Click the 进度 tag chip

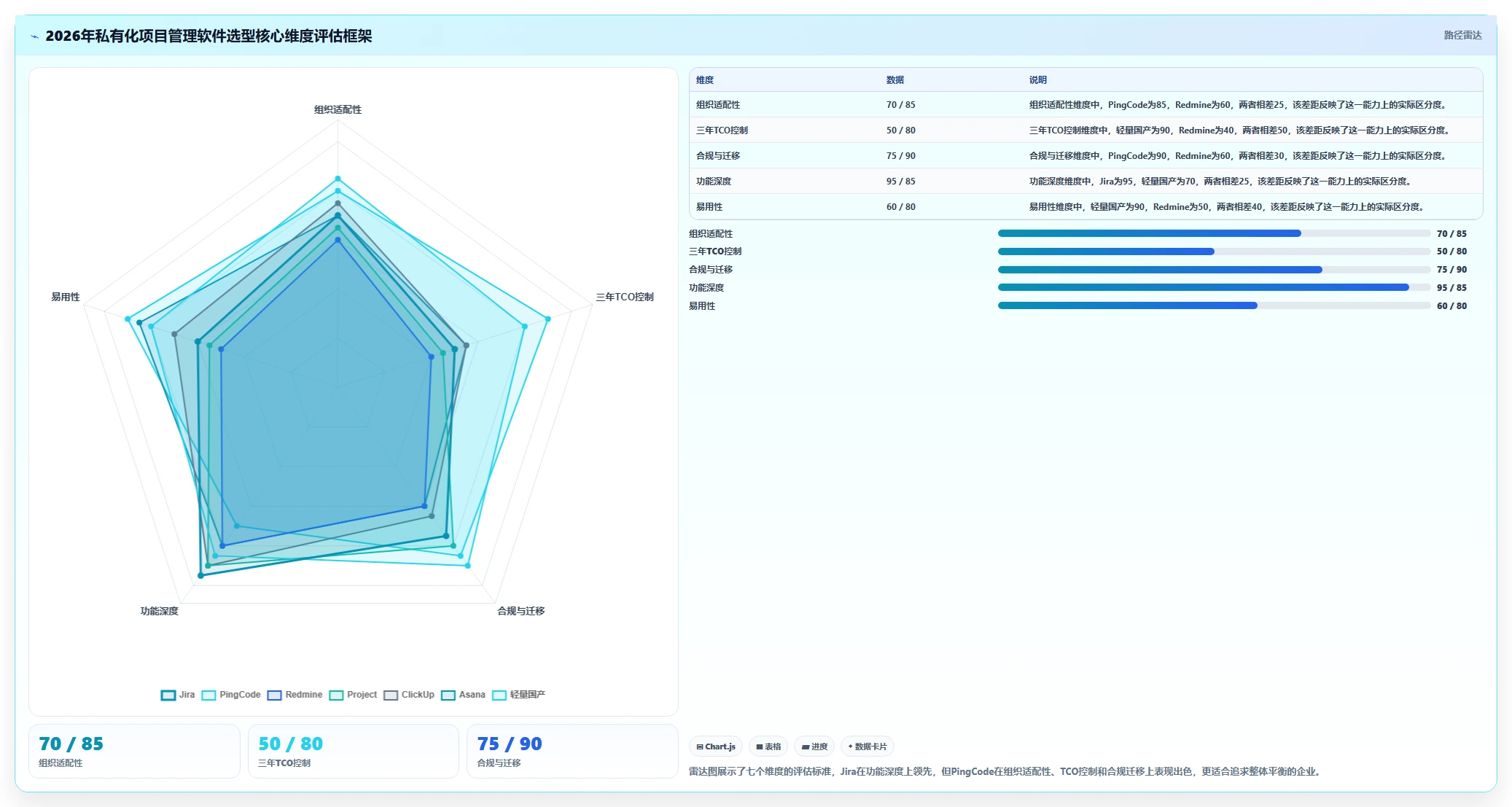[x=814, y=746]
